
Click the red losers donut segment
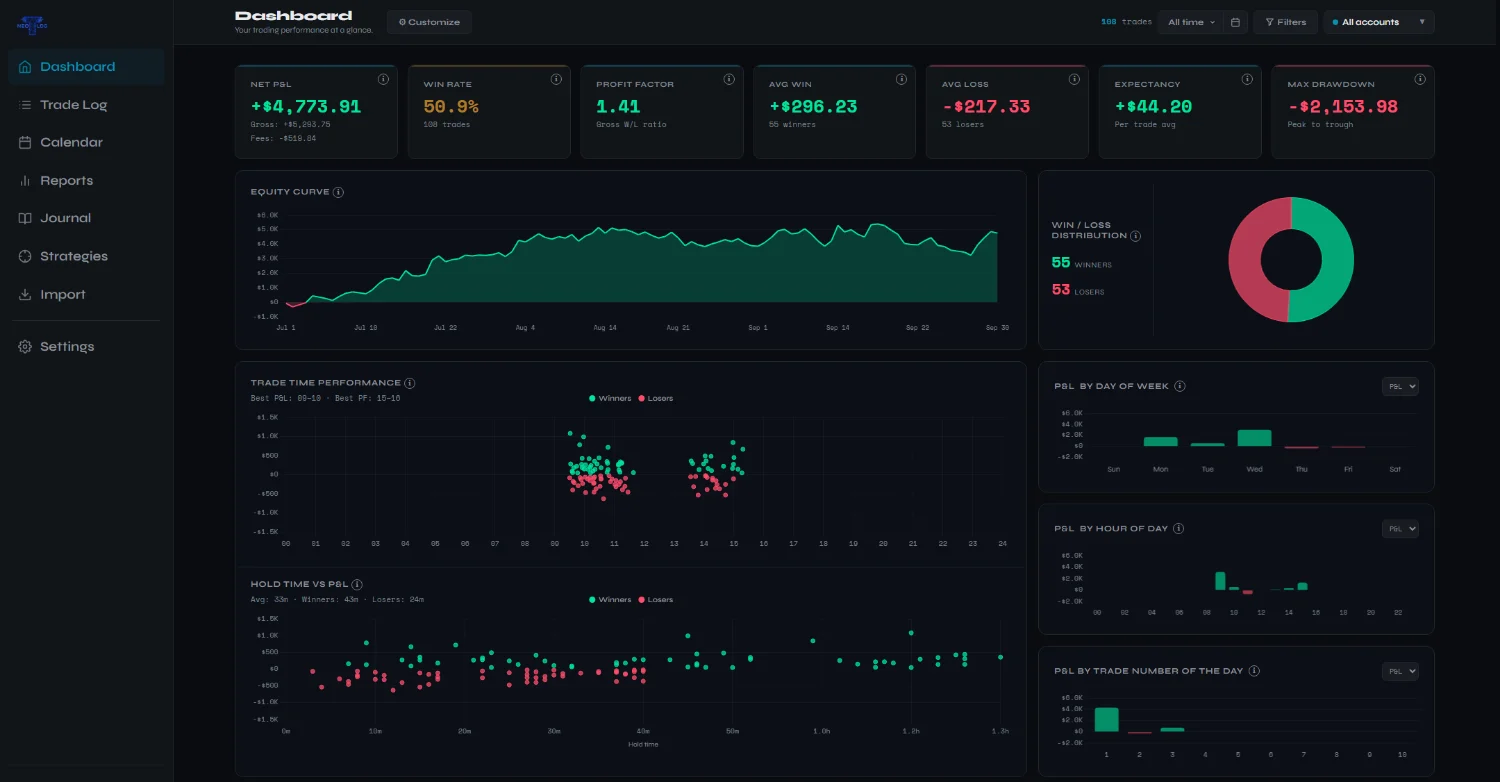1244,260
